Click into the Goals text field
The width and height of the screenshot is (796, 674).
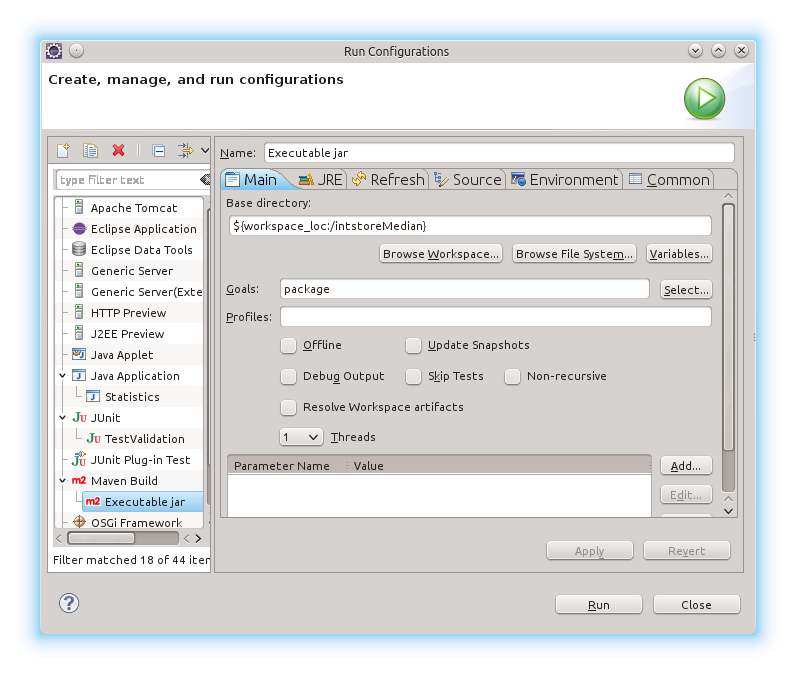[x=464, y=289]
